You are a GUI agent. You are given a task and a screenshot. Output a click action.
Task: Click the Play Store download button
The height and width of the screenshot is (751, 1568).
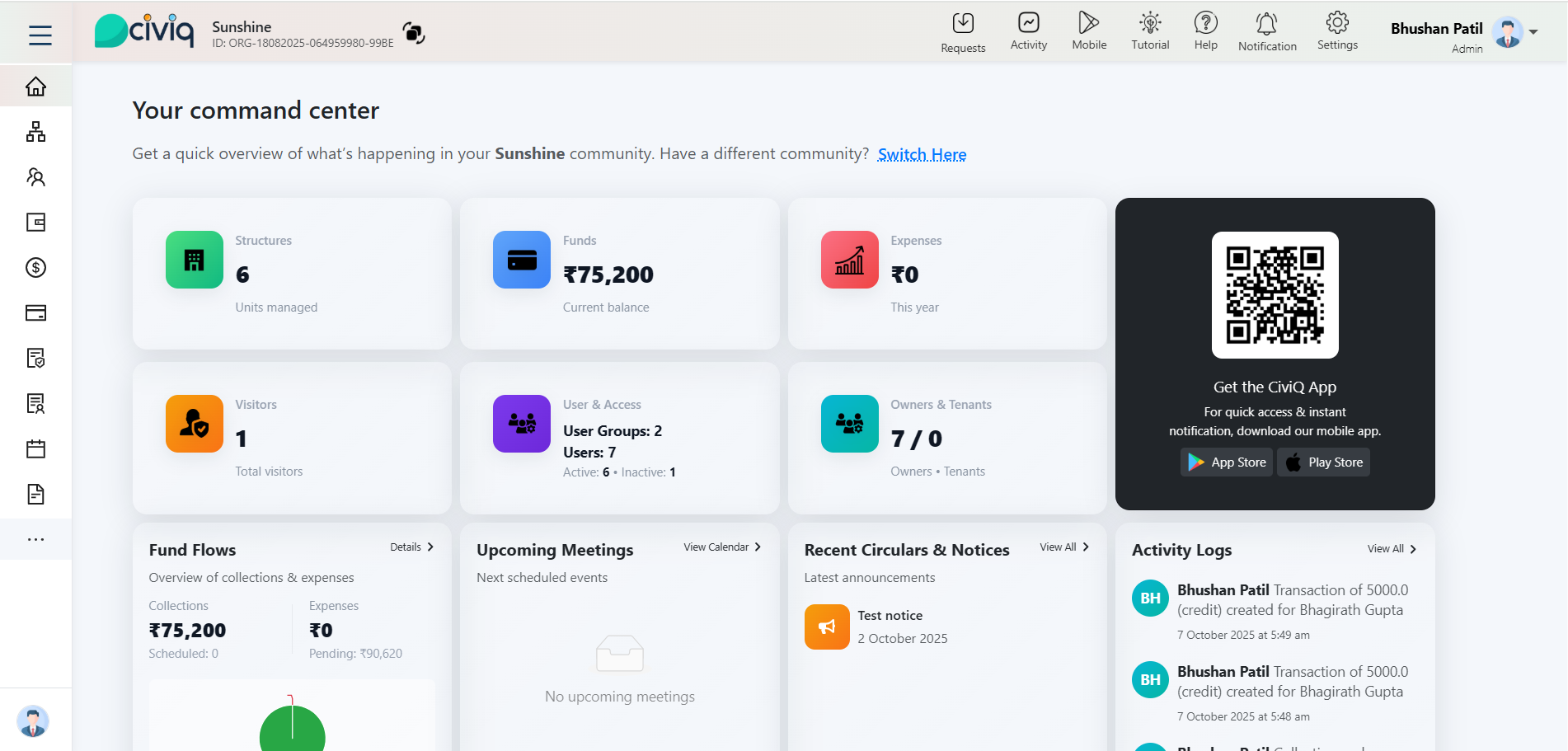[1323, 462]
